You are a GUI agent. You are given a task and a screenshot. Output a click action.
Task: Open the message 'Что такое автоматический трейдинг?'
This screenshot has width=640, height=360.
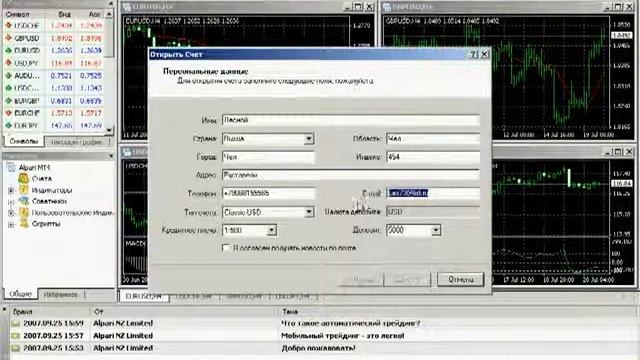point(350,323)
